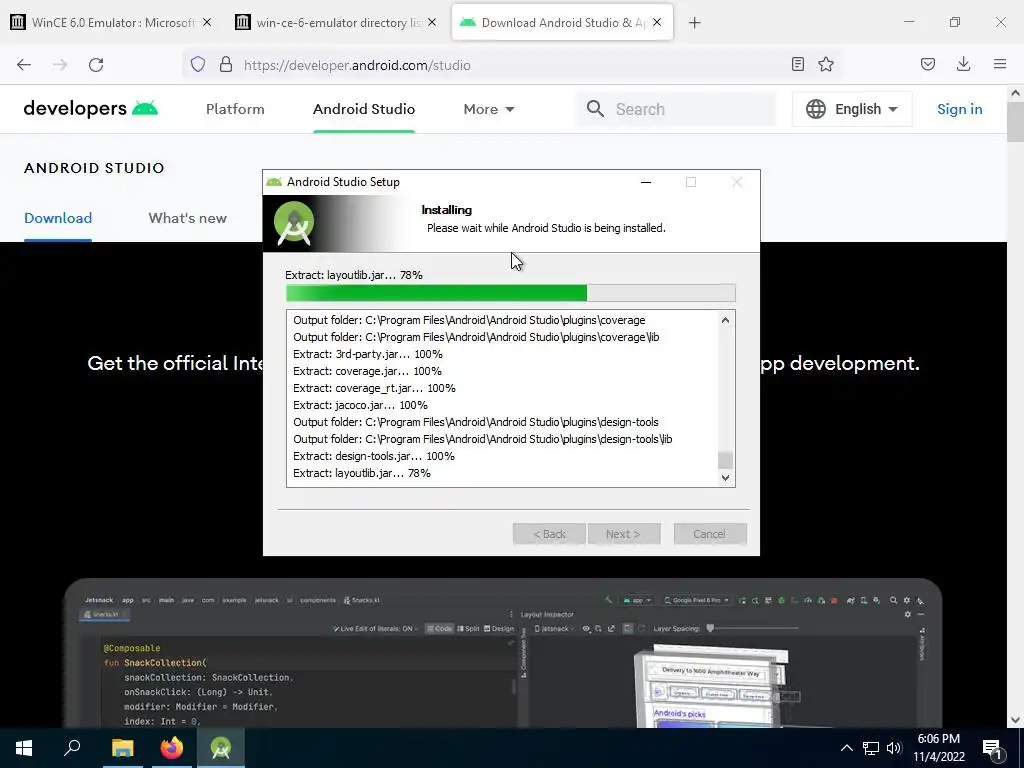Open a new browser tab with plus
Image resolution: width=1024 pixels, height=768 pixels.
[695, 23]
